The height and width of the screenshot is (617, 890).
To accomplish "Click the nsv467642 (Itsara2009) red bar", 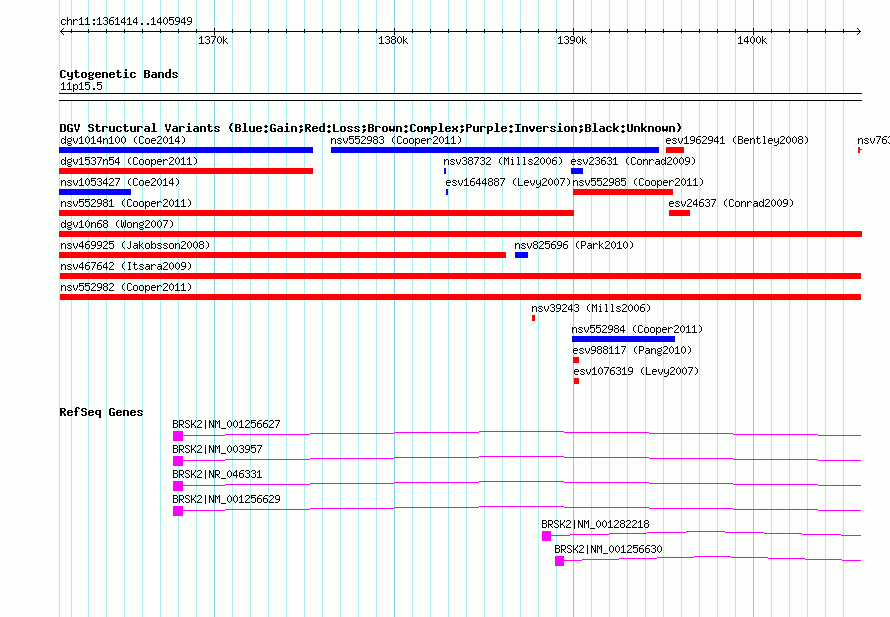I will 460,276.
